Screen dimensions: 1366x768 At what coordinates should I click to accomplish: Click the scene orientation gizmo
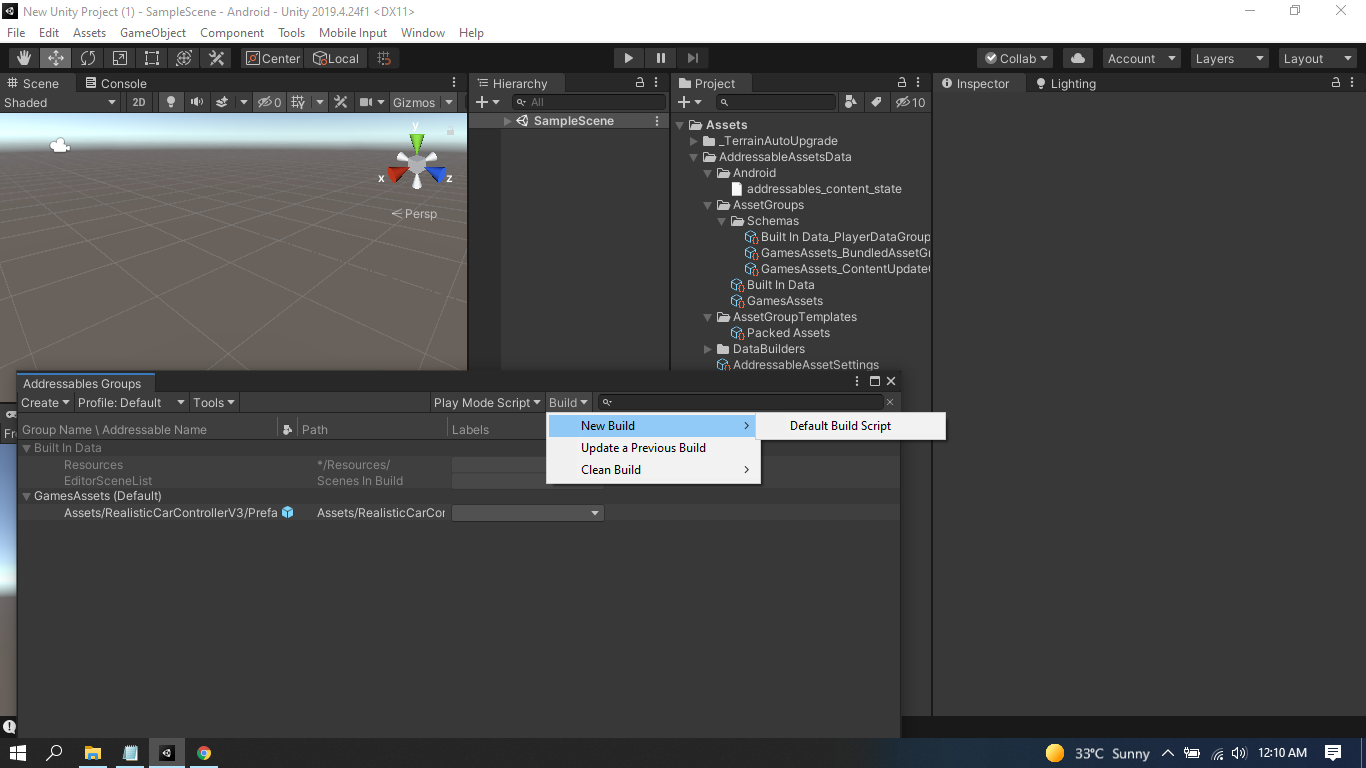click(x=416, y=164)
